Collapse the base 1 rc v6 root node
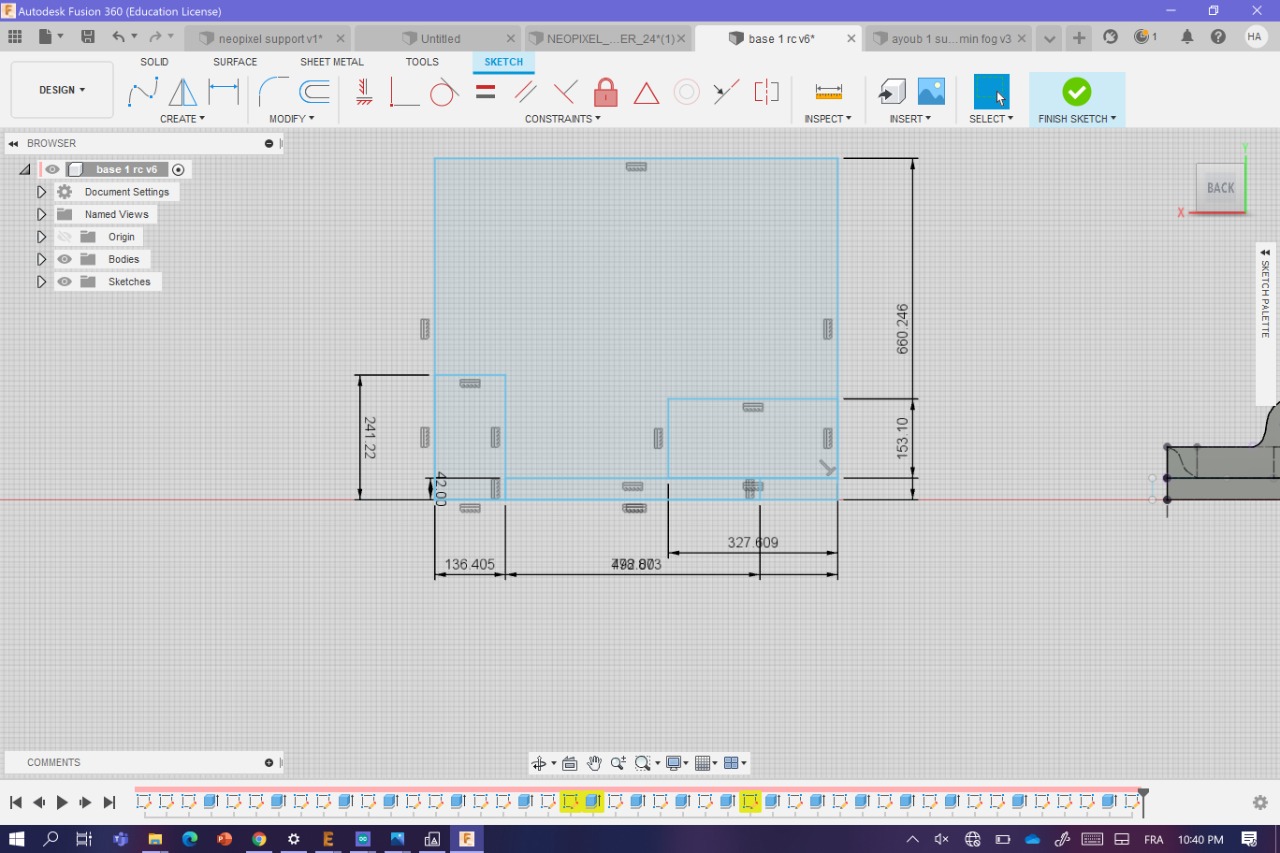The height and width of the screenshot is (853, 1280). [25, 170]
